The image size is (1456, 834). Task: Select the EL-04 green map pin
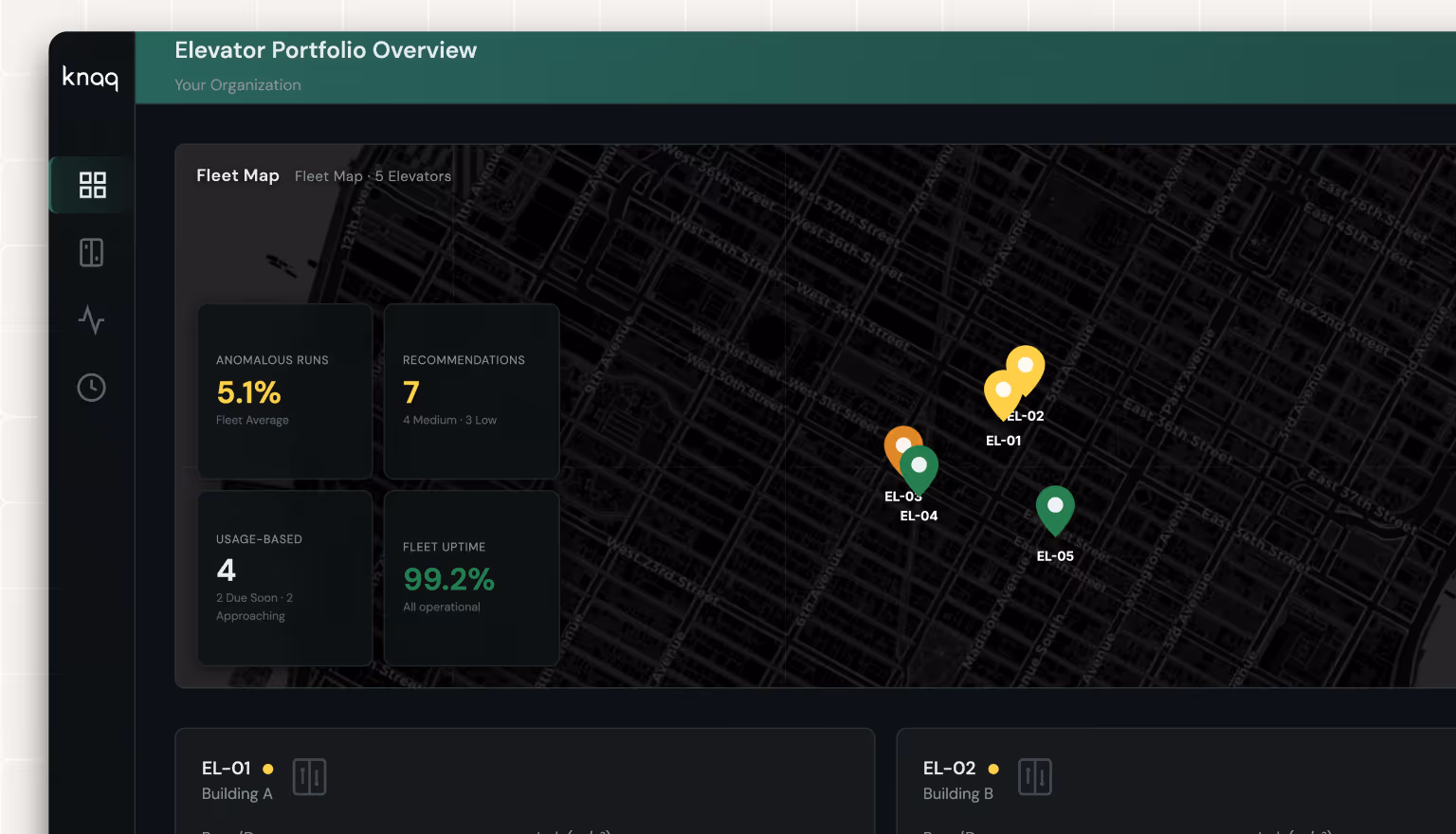(919, 468)
